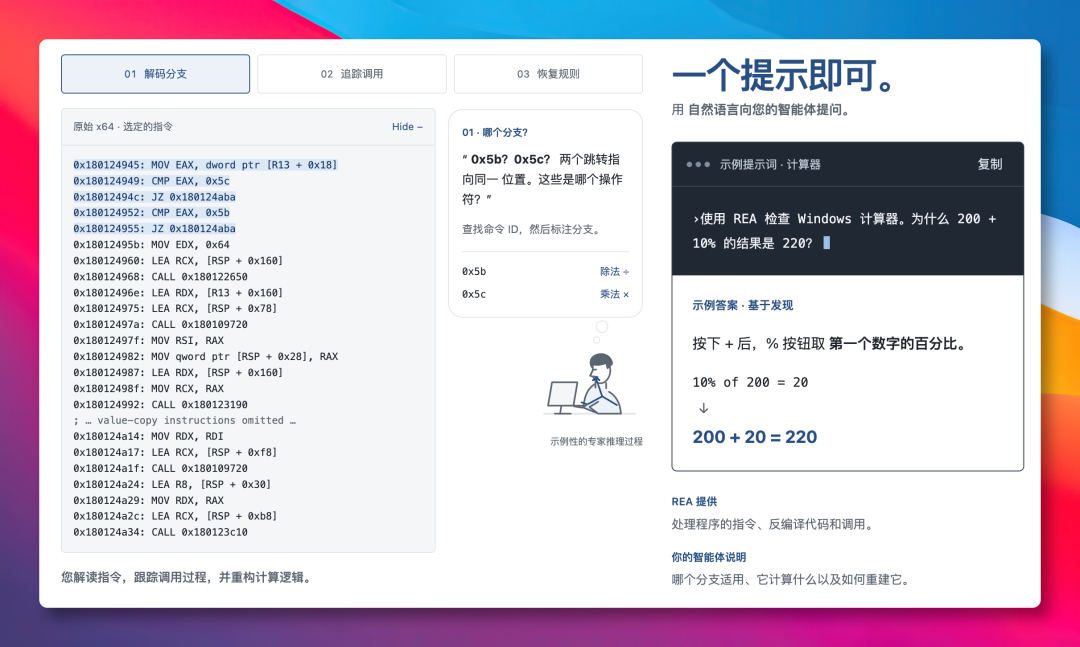Click the 示例提示词 · 计算器 title
This screenshot has height=647, width=1080.
click(x=770, y=165)
